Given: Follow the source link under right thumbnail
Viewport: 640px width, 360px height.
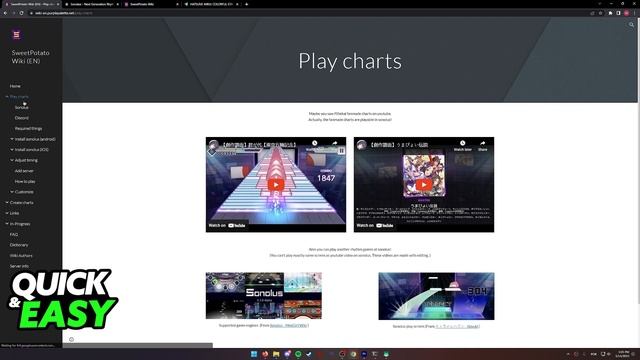Looking at the screenshot, I should coord(457,326).
